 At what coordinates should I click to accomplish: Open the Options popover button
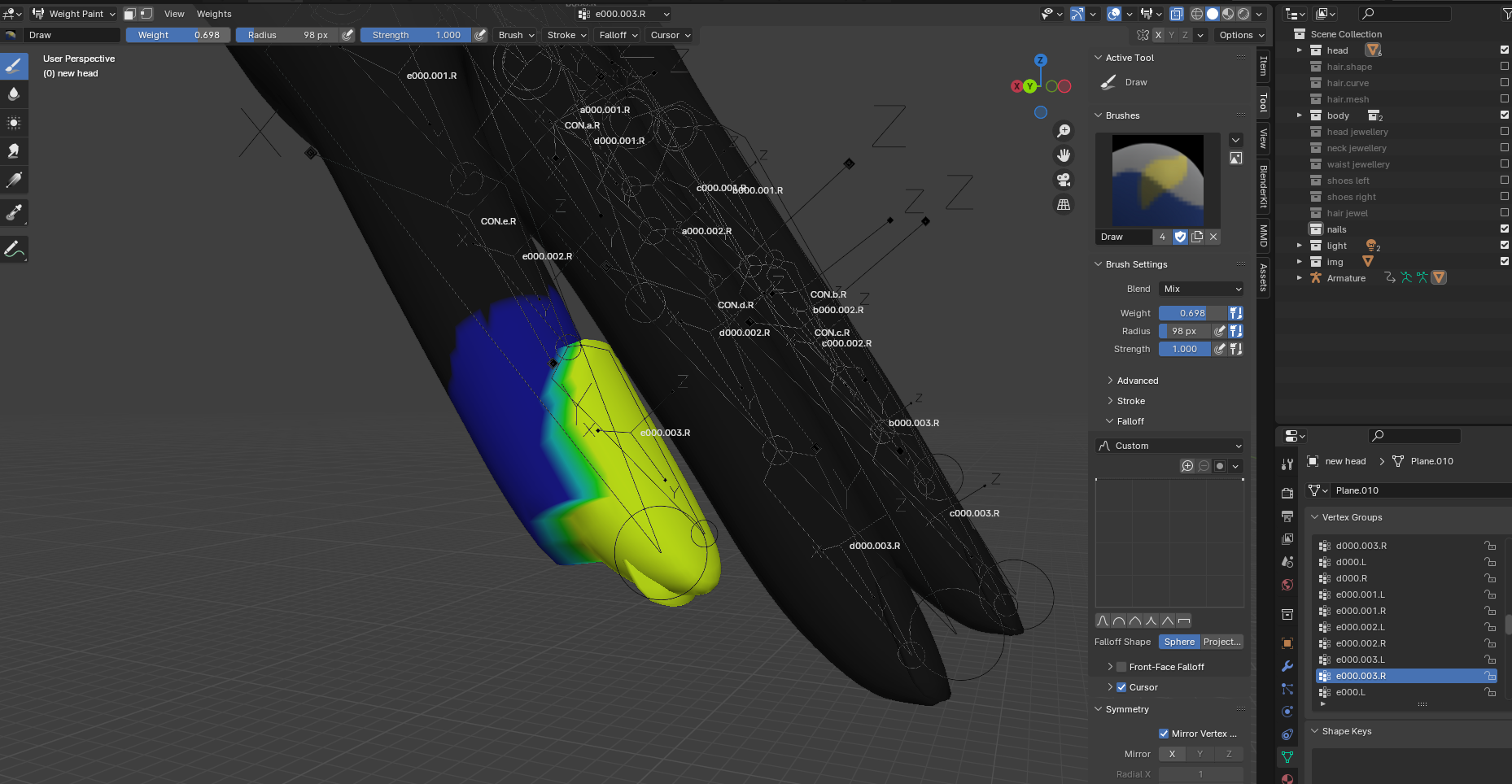pyautogui.click(x=1241, y=35)
